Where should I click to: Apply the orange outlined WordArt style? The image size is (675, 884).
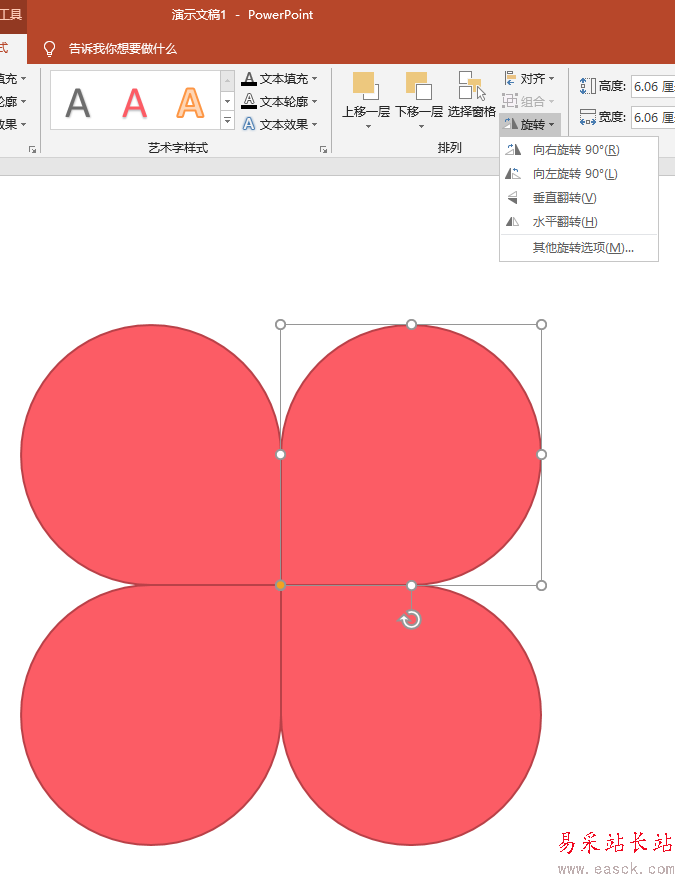point(190,102)
